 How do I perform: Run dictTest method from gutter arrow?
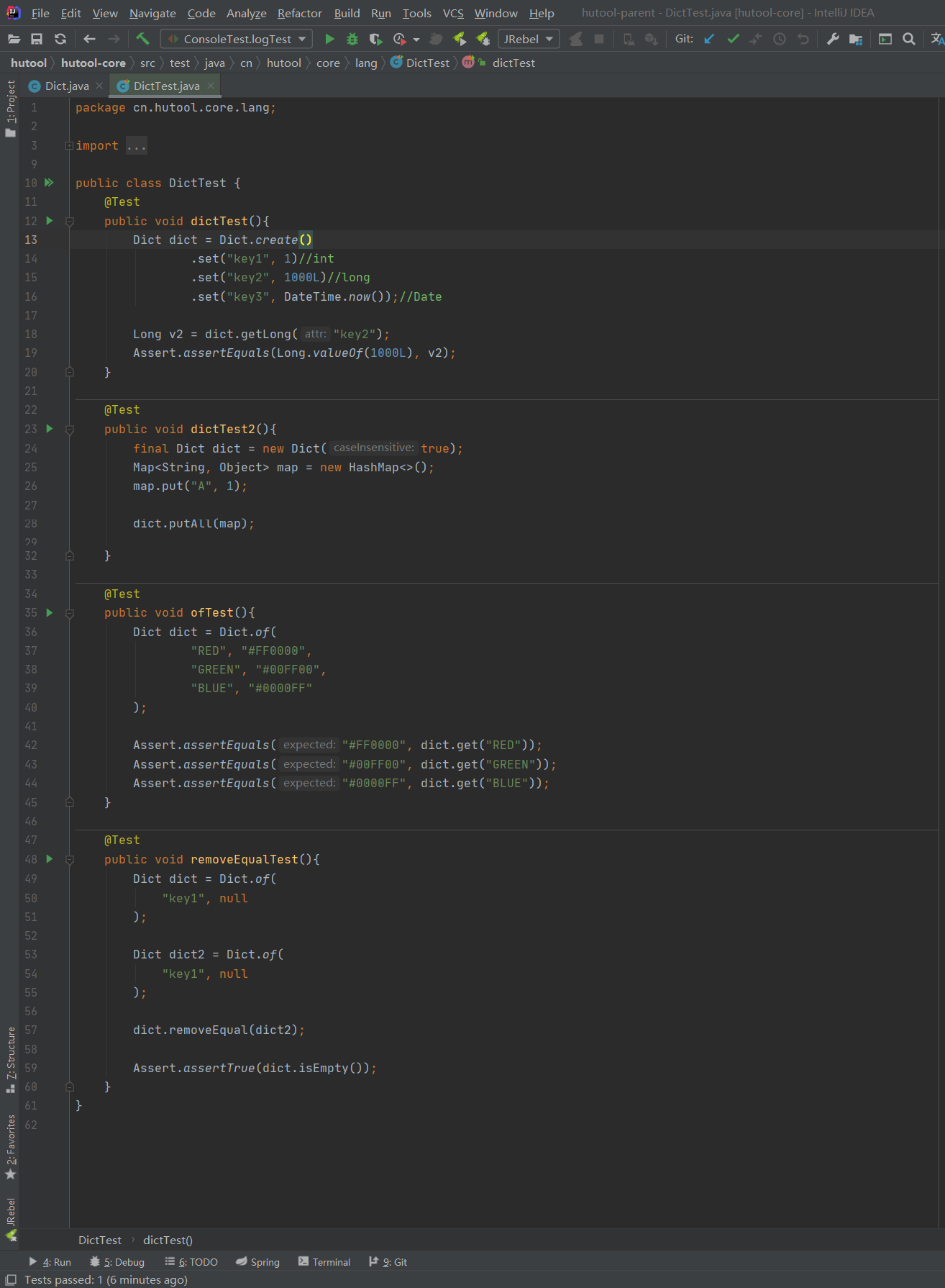coord(50,220)
